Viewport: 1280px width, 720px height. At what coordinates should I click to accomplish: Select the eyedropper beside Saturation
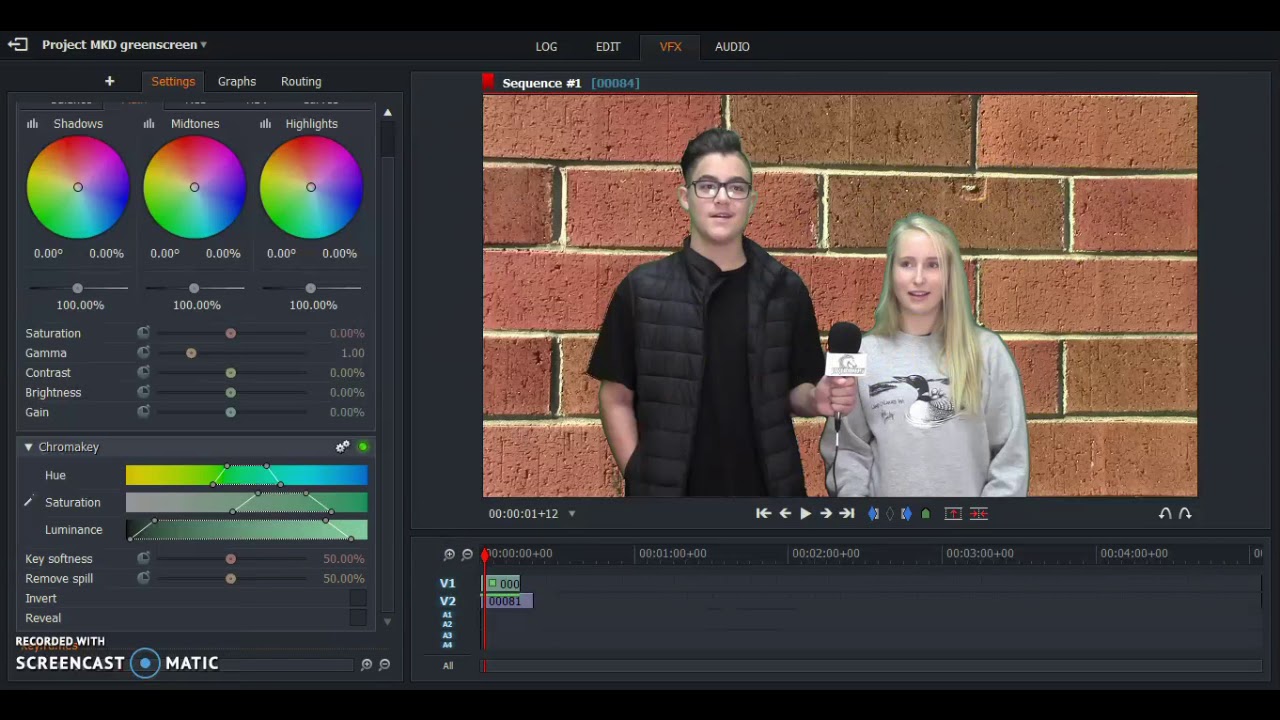28,502
